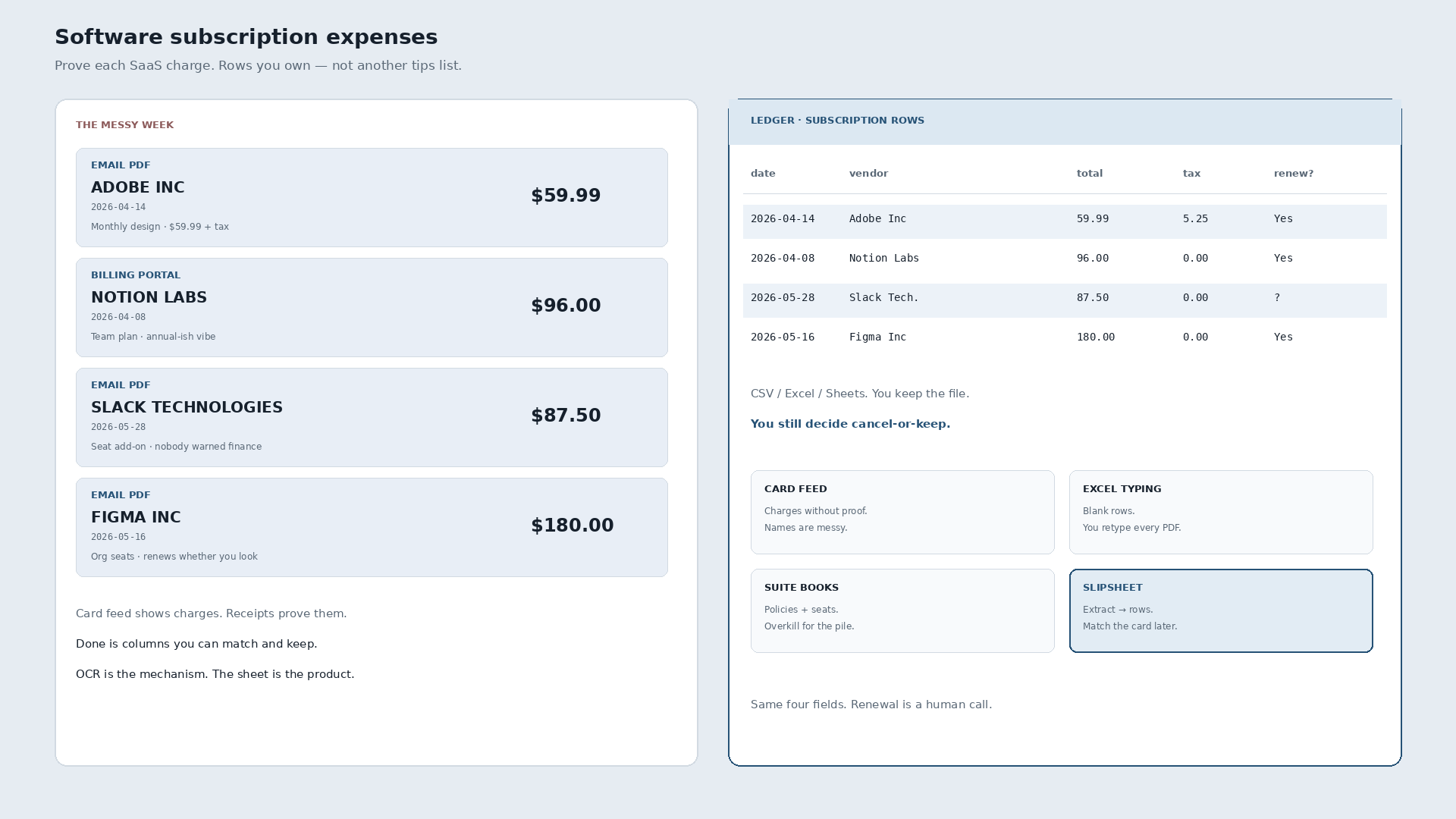Click the tax cell in Figma Inc row
The image size is (1456, 819).
1195,337
